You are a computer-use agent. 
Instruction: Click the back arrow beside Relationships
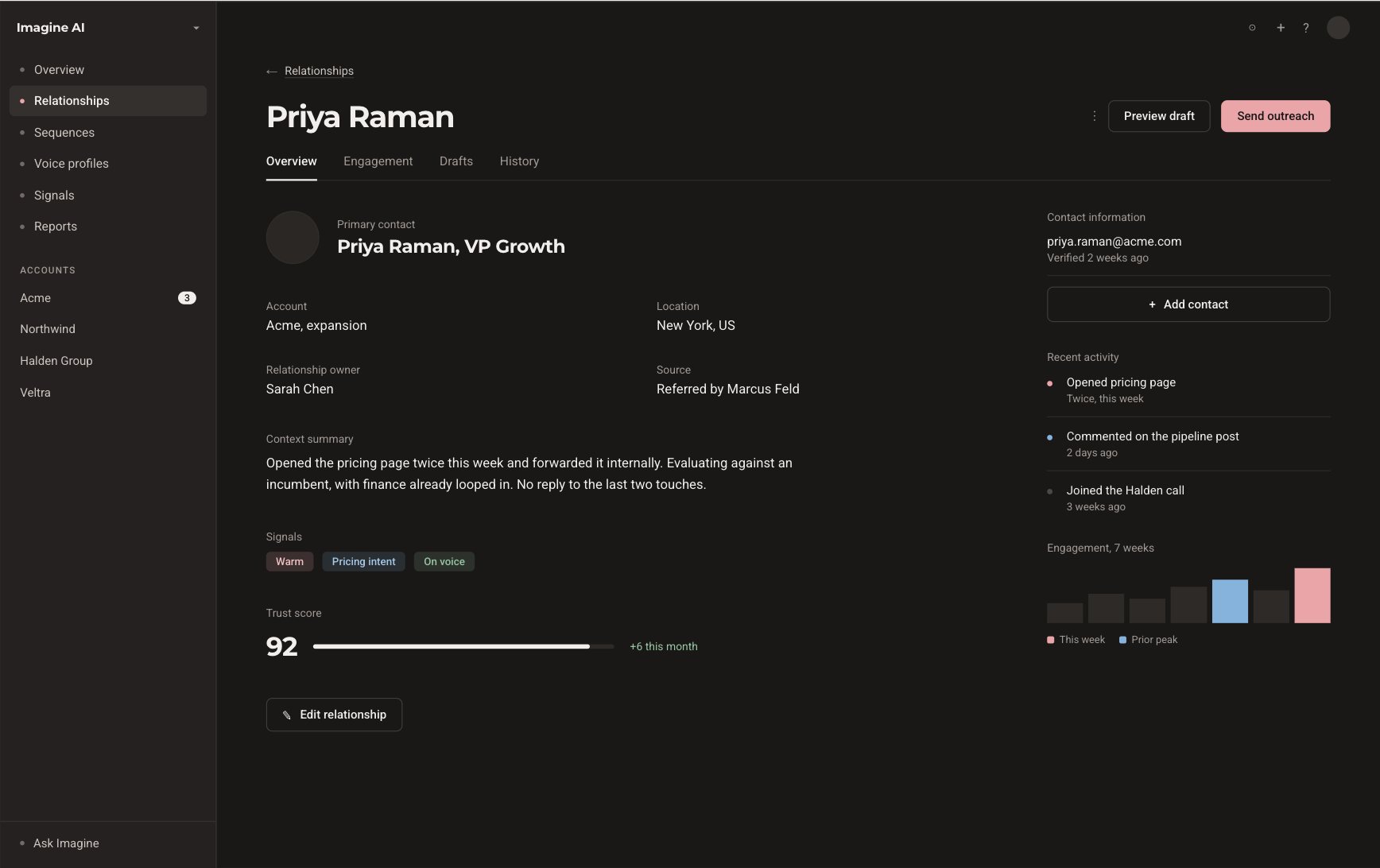[272, 72]
